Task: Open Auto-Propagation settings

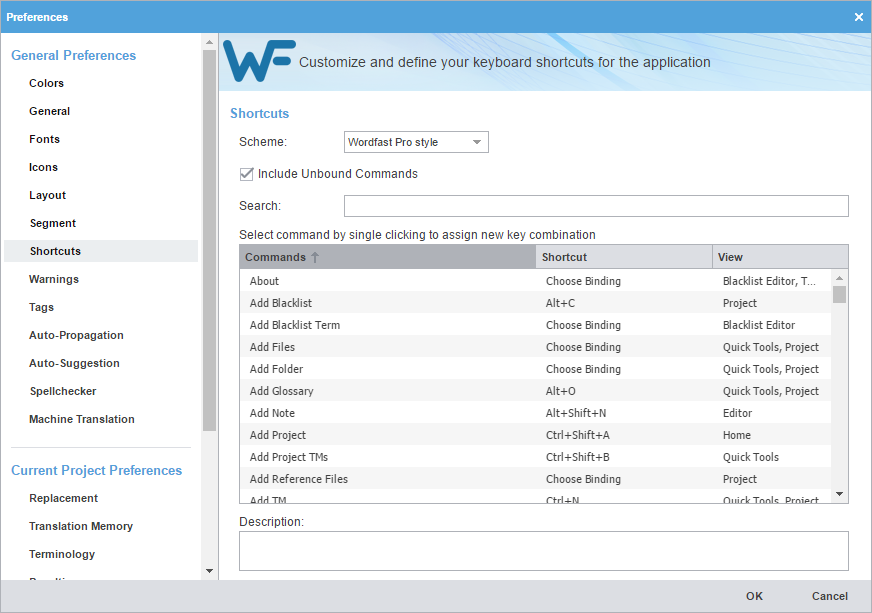Action: click(x=76, y=335)
